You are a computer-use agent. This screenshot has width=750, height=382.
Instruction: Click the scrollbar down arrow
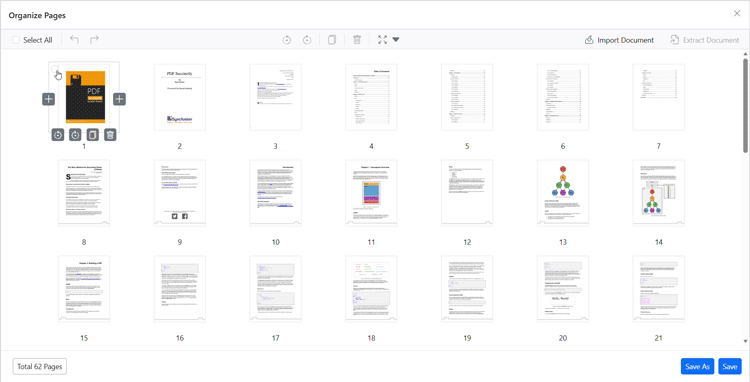[x=745, y=341]
